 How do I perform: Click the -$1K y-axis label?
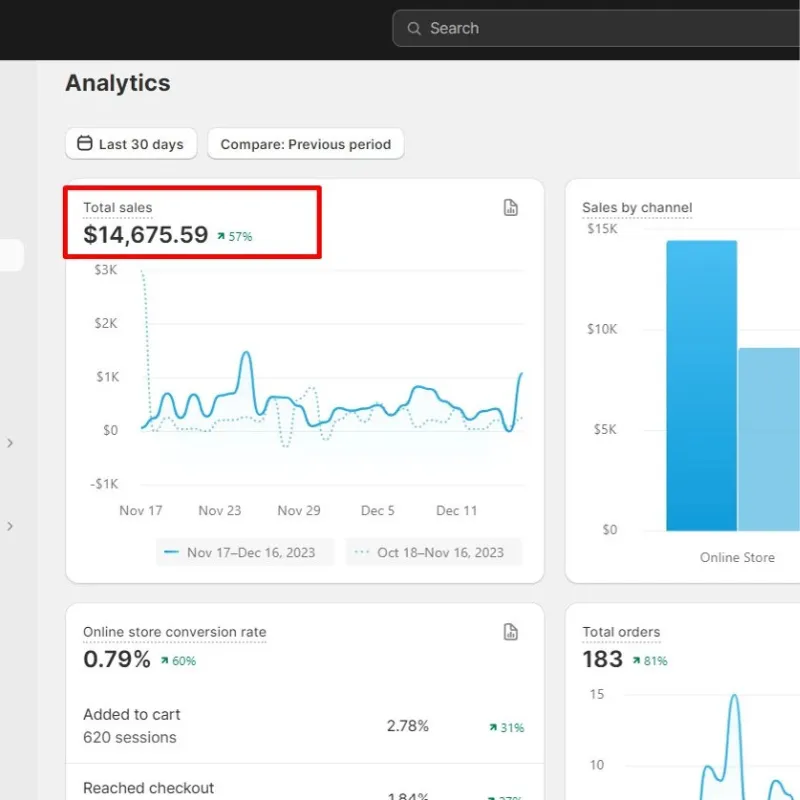[x=104, y=484]
